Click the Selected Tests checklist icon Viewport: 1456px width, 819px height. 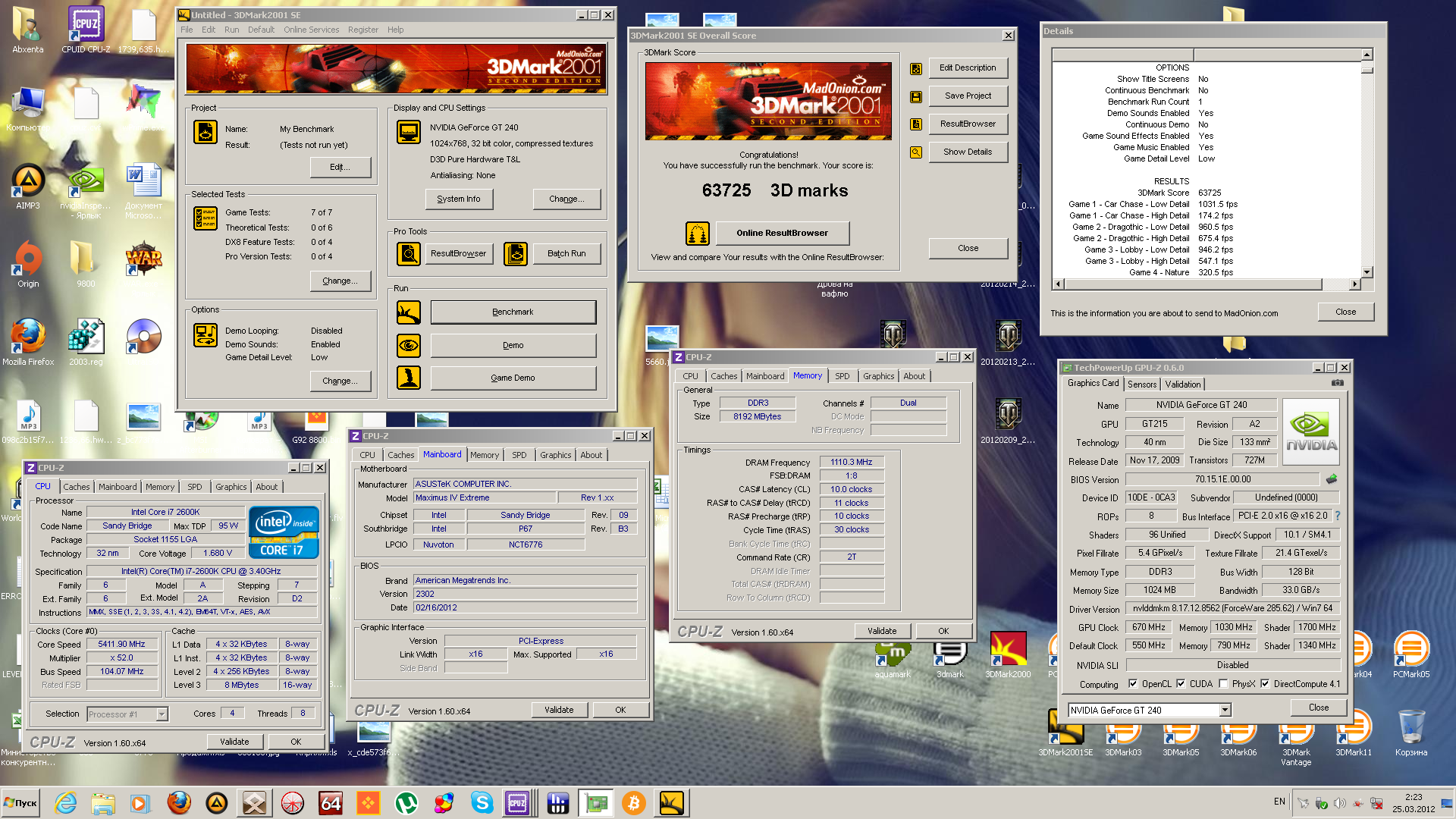(205, 218)
